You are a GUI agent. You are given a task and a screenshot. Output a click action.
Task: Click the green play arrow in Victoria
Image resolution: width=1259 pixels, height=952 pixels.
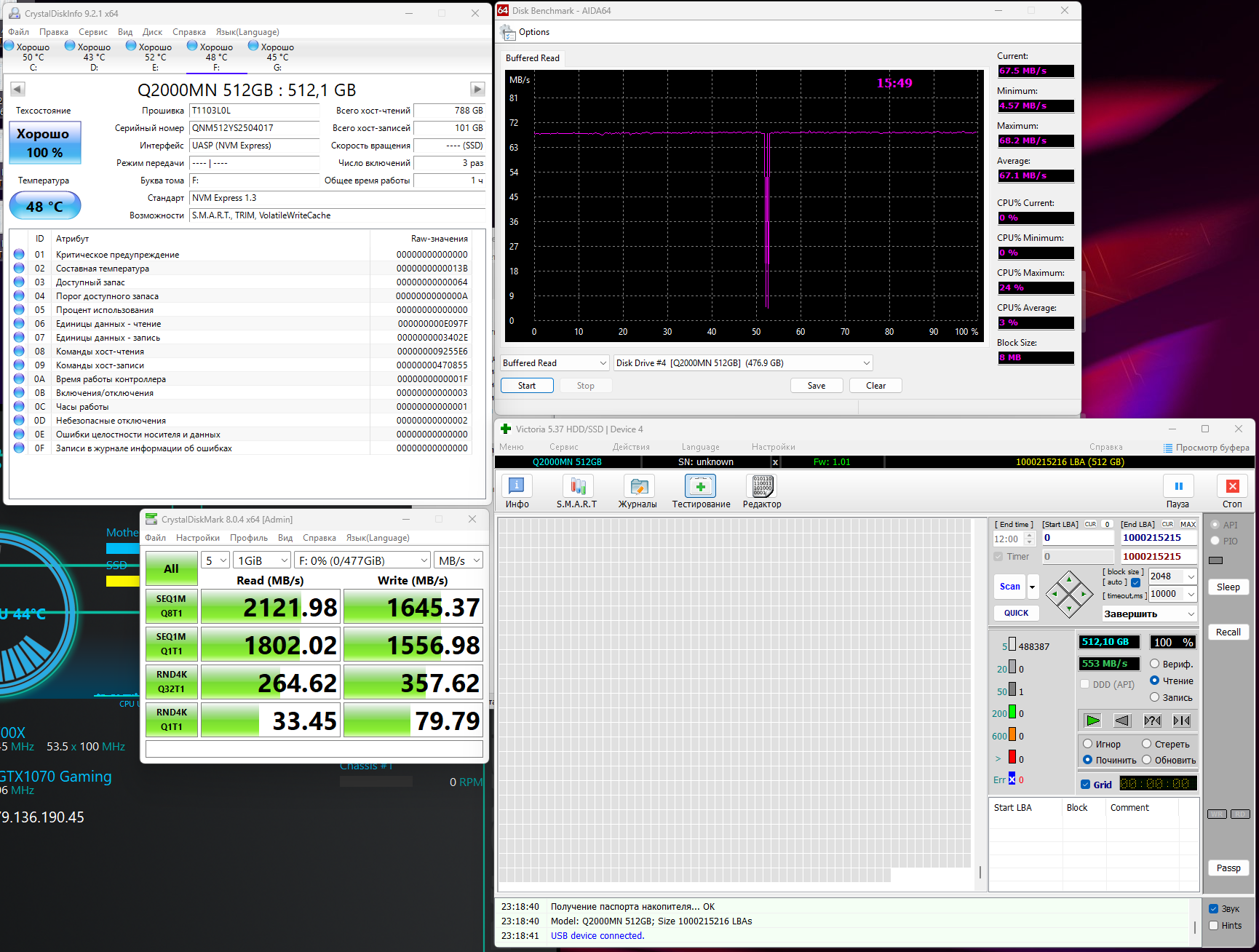point(1093,721)
